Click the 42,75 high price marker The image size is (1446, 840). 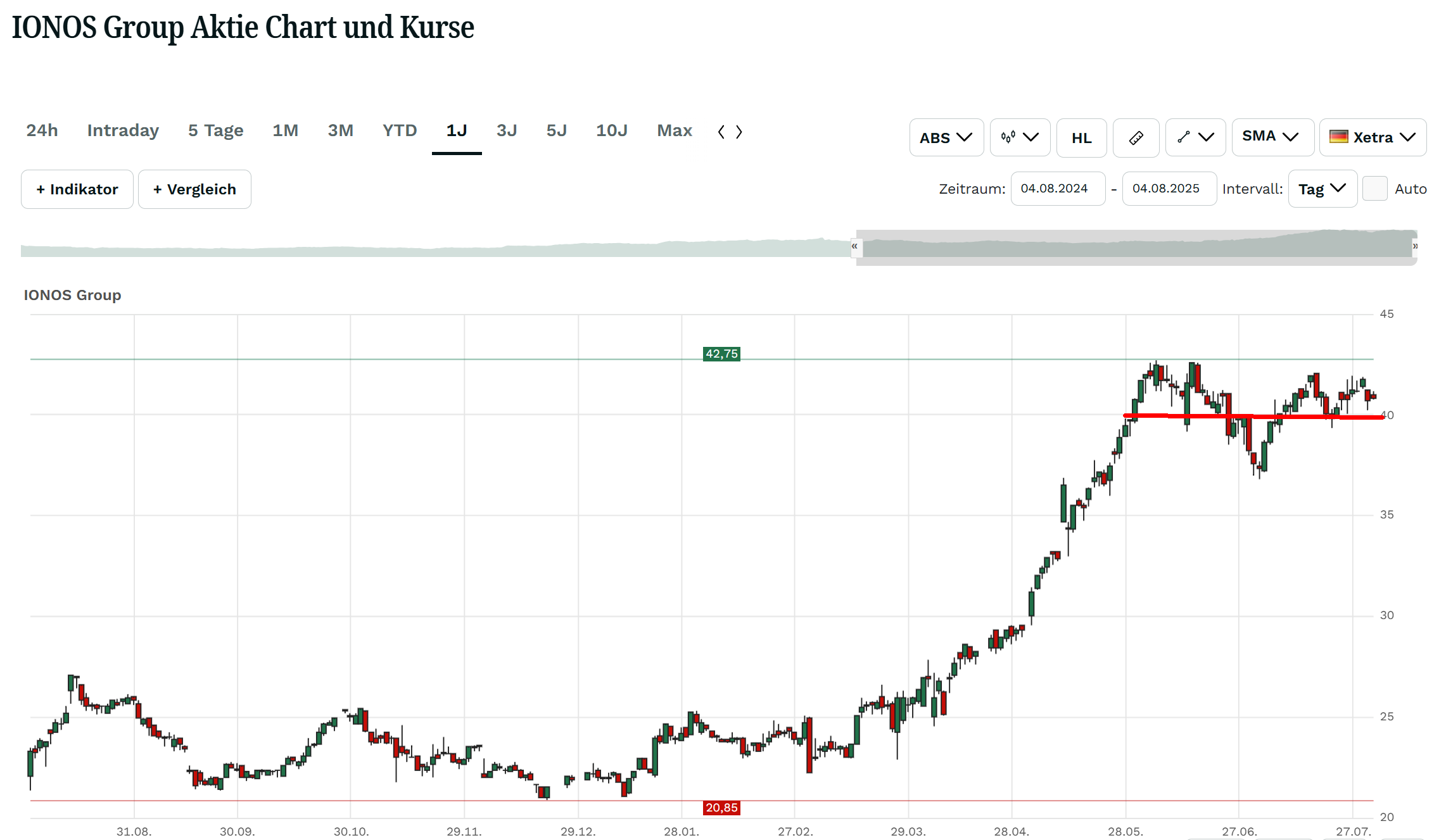[721, 354]
